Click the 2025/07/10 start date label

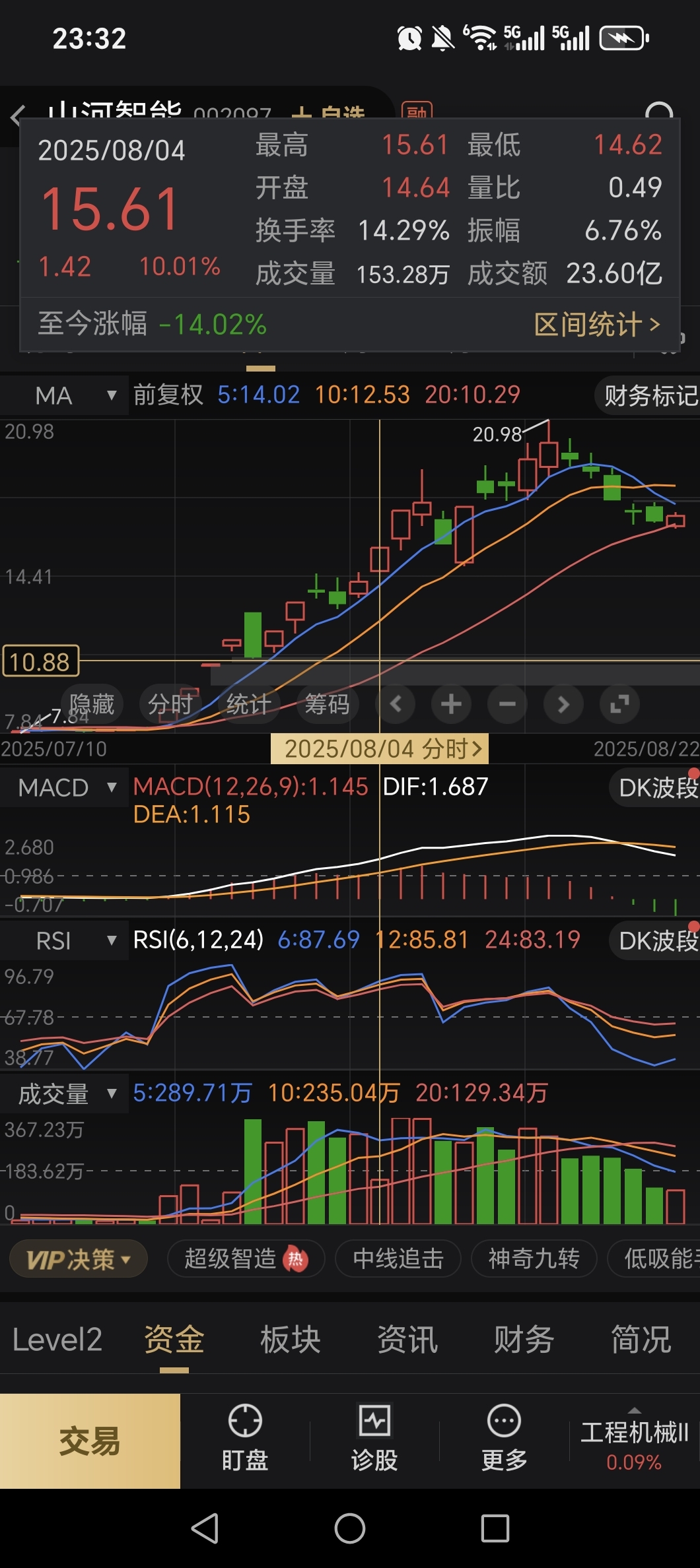pyautogui.click(x=53, y=748)
